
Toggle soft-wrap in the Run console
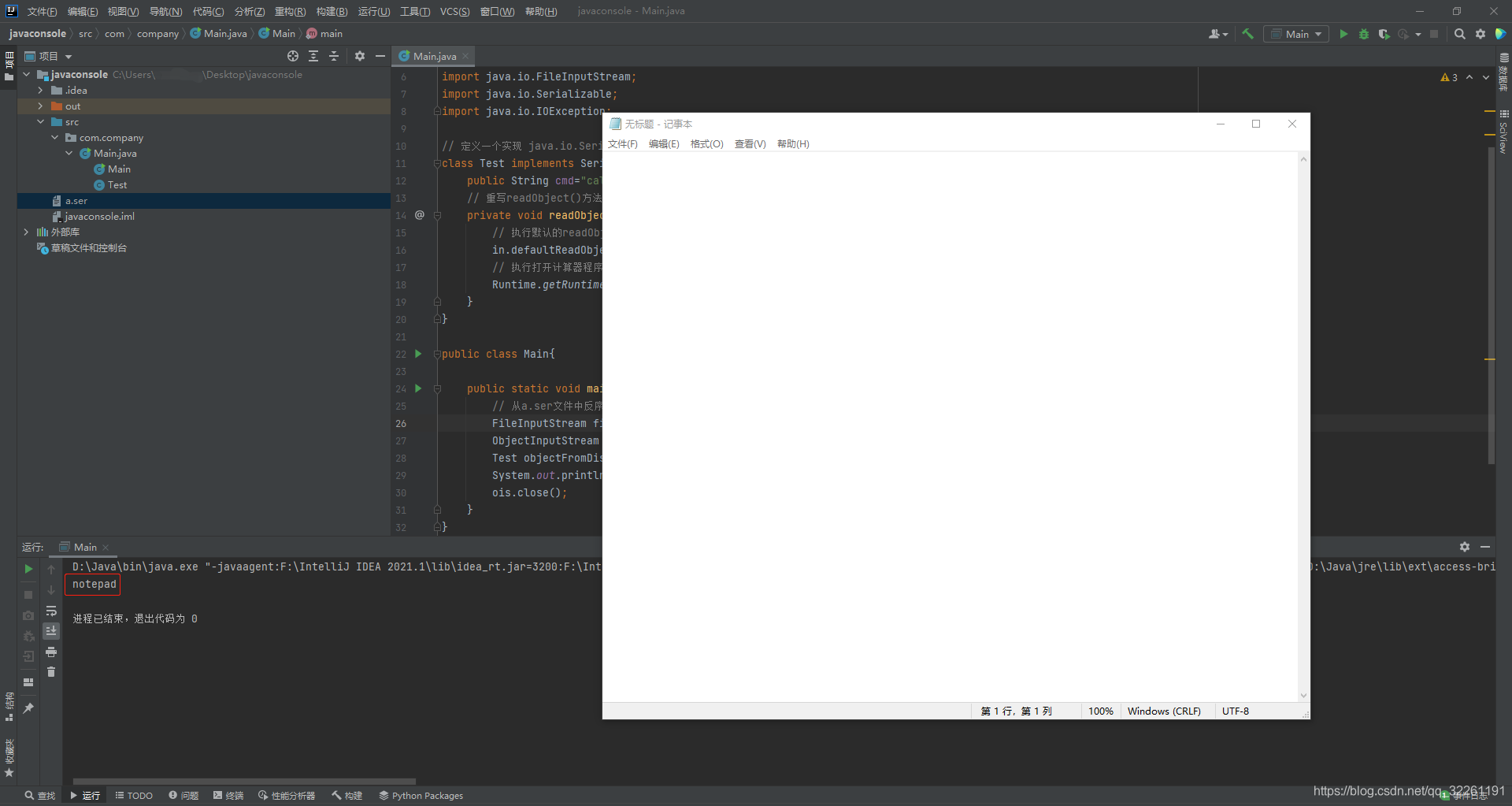51,611
